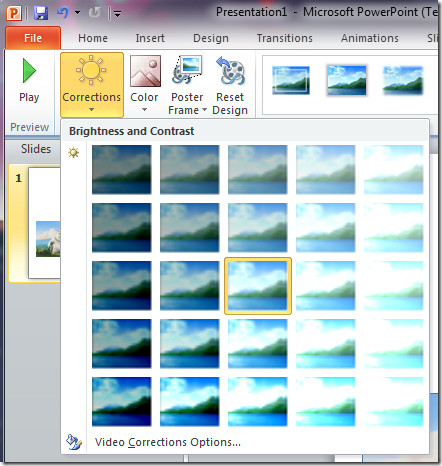This screenshot has width=442, height=466.
Task: Click the Reset Design icon
Action: 230,71
